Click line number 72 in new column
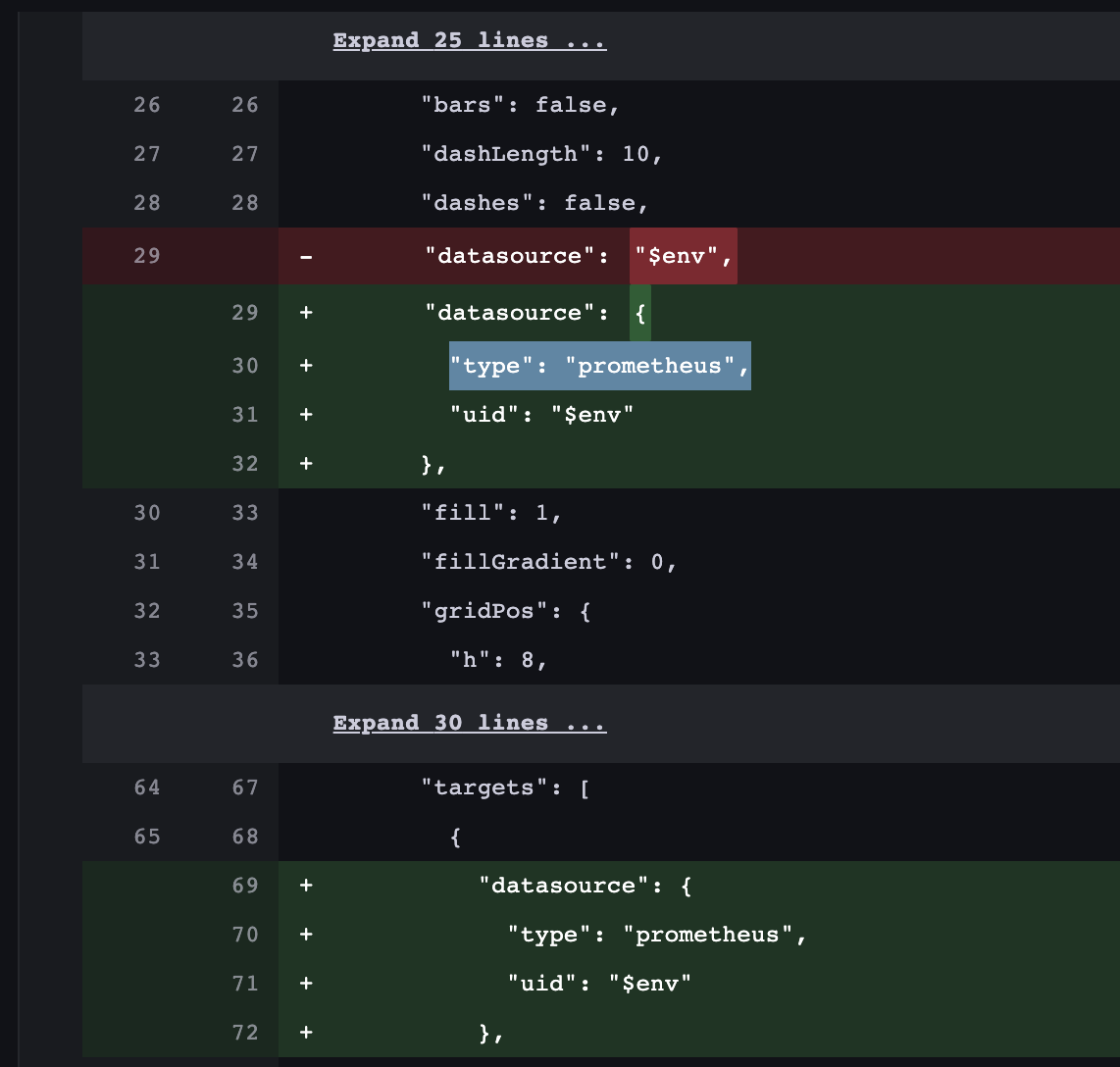Screen dimensions: 1120x1067 pyautogui.click(x=245, y=1032)
